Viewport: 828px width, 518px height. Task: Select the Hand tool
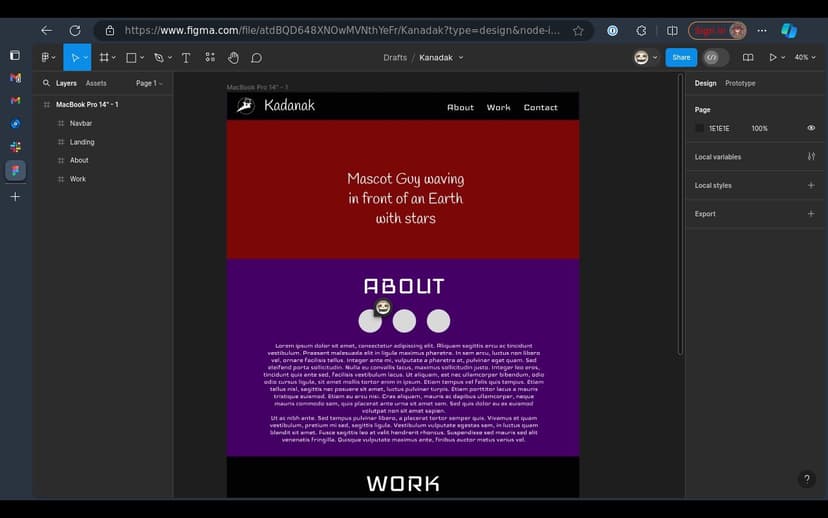pos(233,58)
